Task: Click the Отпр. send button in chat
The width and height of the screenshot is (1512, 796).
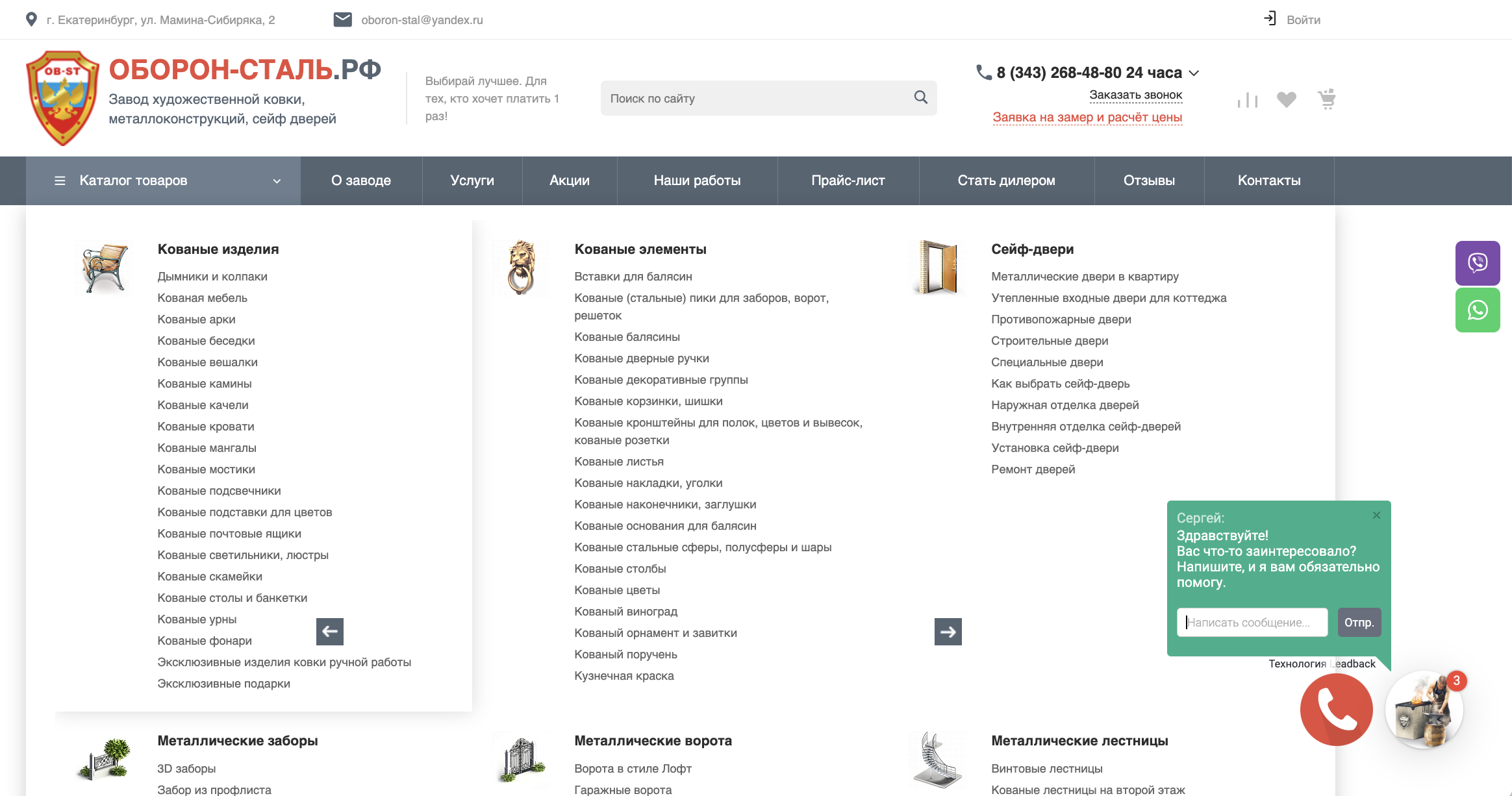Action: tap(1359, 622)
